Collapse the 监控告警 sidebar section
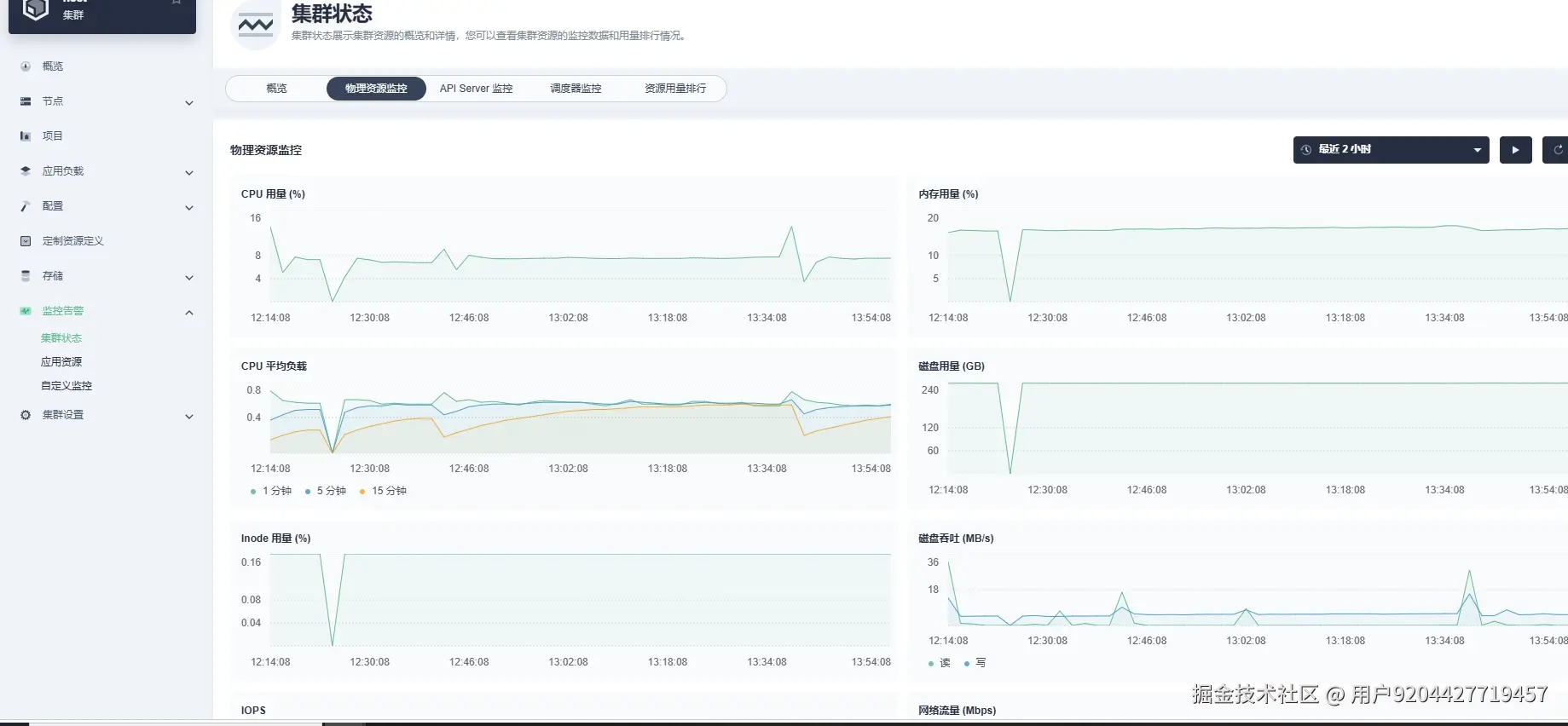 point(189,313)
